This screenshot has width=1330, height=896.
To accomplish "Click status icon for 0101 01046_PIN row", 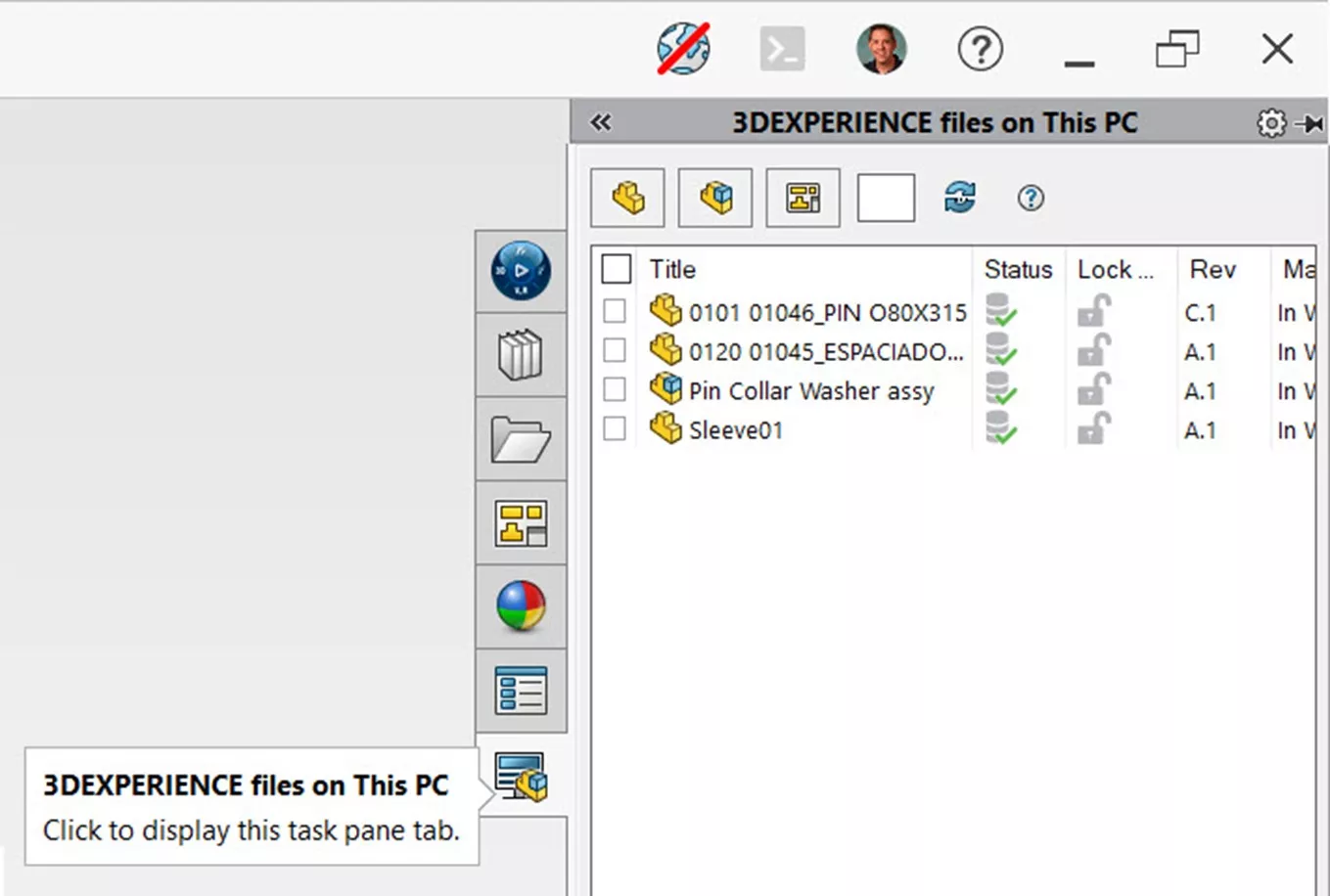I will (1000, 310).
